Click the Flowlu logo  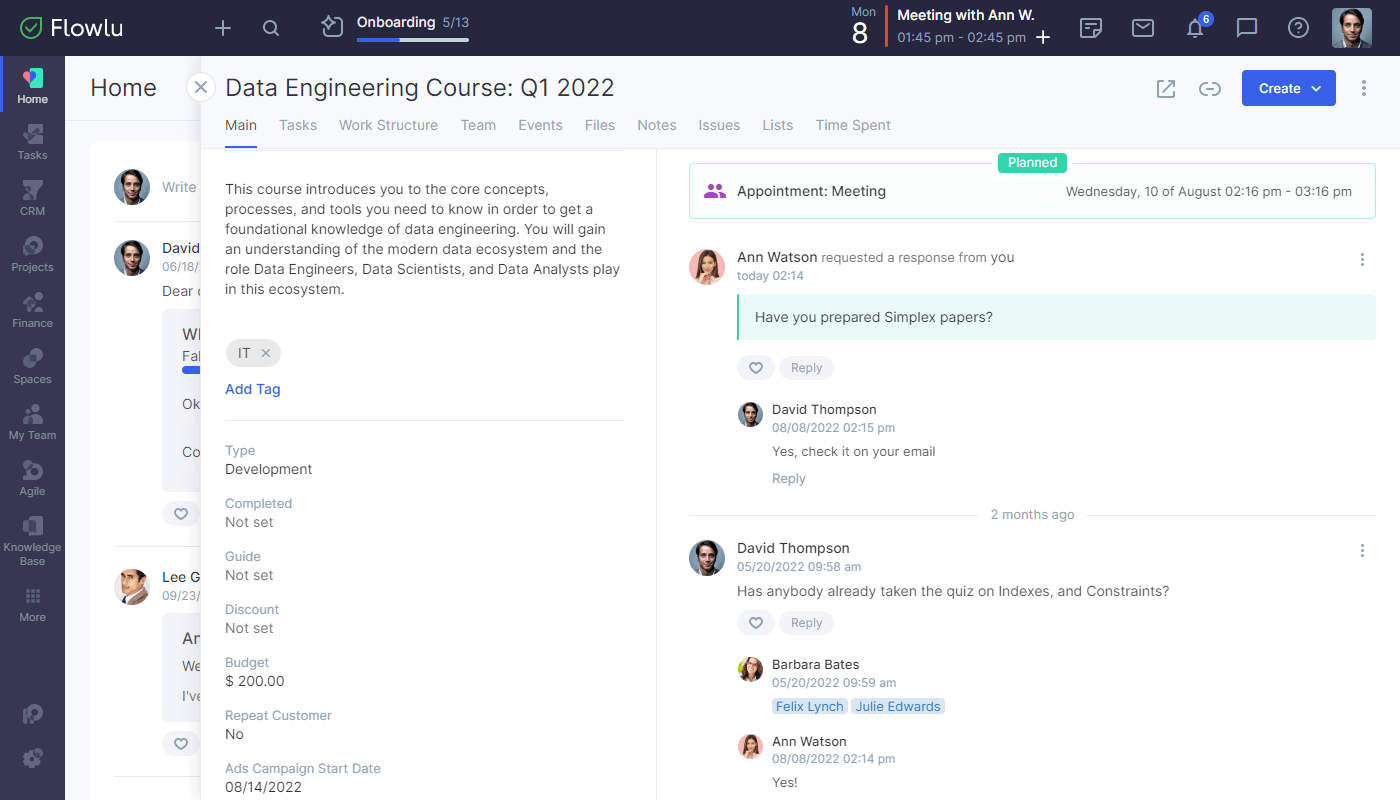point(71,28)
